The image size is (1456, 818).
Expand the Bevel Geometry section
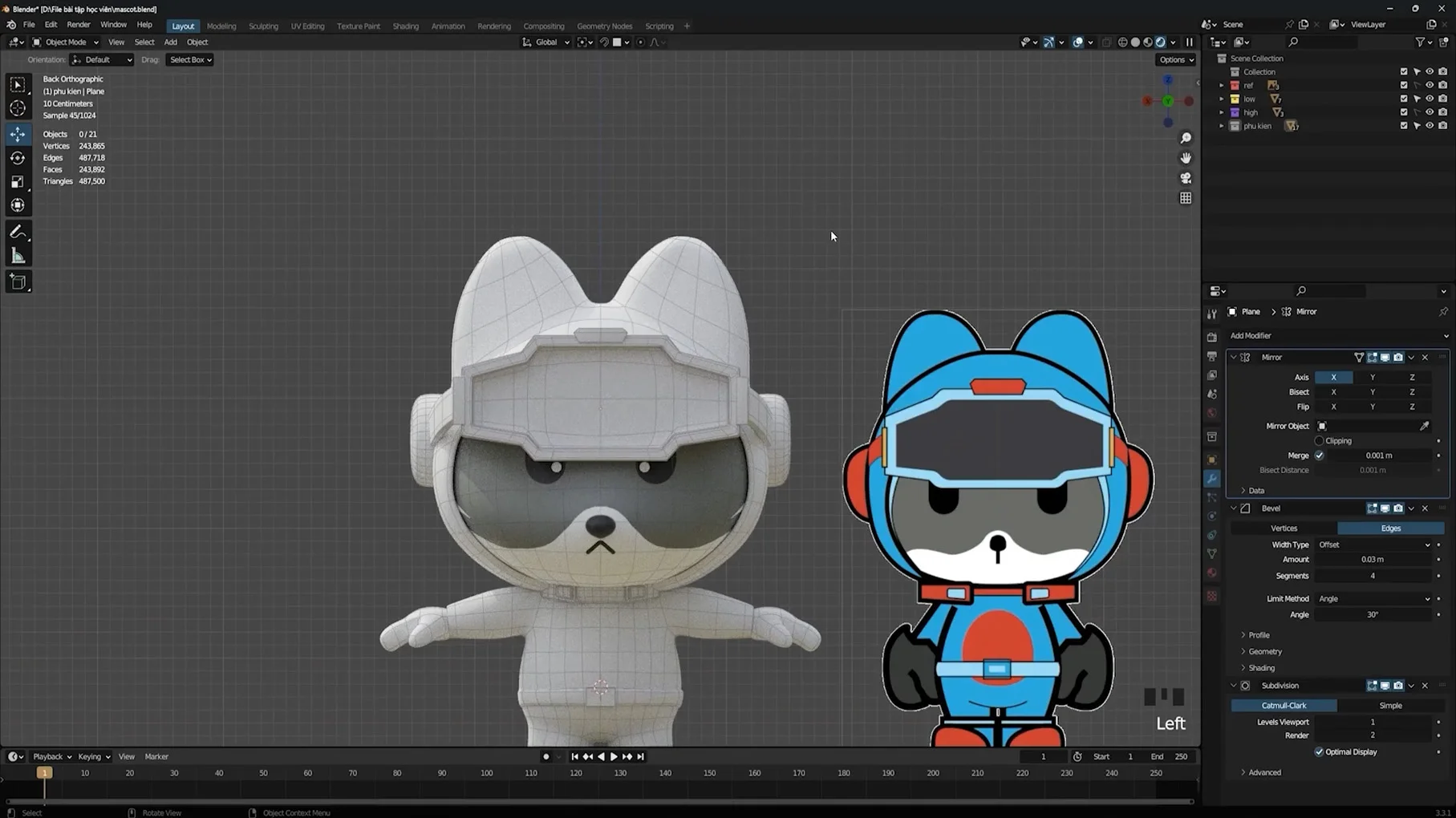[x=1263, y=651]
